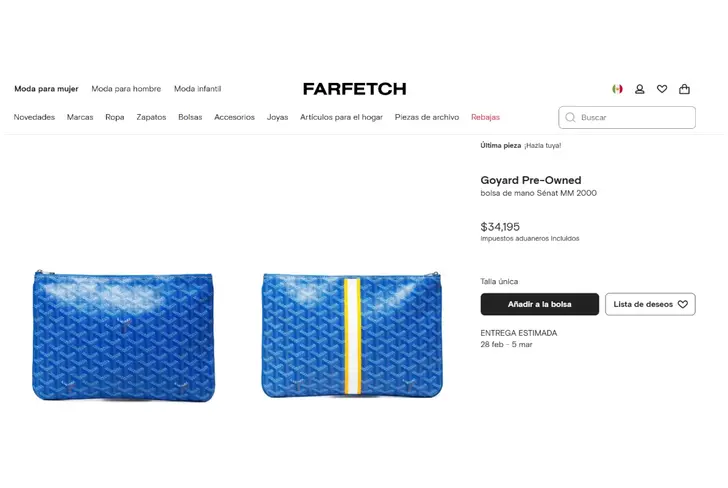Click the Mexico flag region icon
The width and height of the screenshot is (728, 488).
point(617,89)
